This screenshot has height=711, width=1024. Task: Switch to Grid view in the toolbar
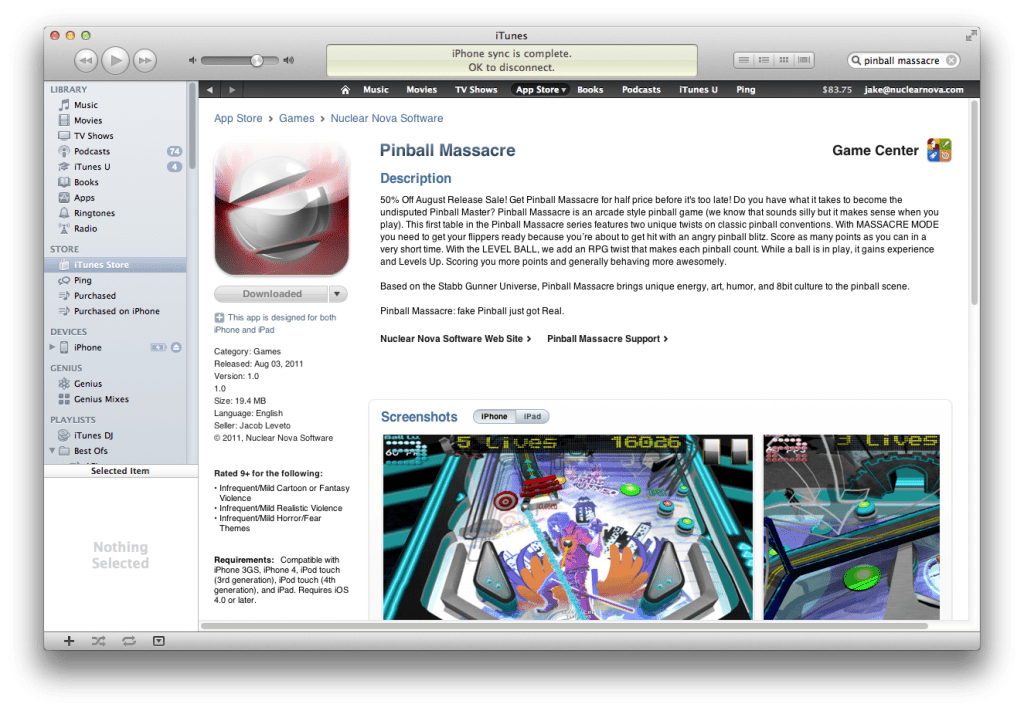coord(783,59)
